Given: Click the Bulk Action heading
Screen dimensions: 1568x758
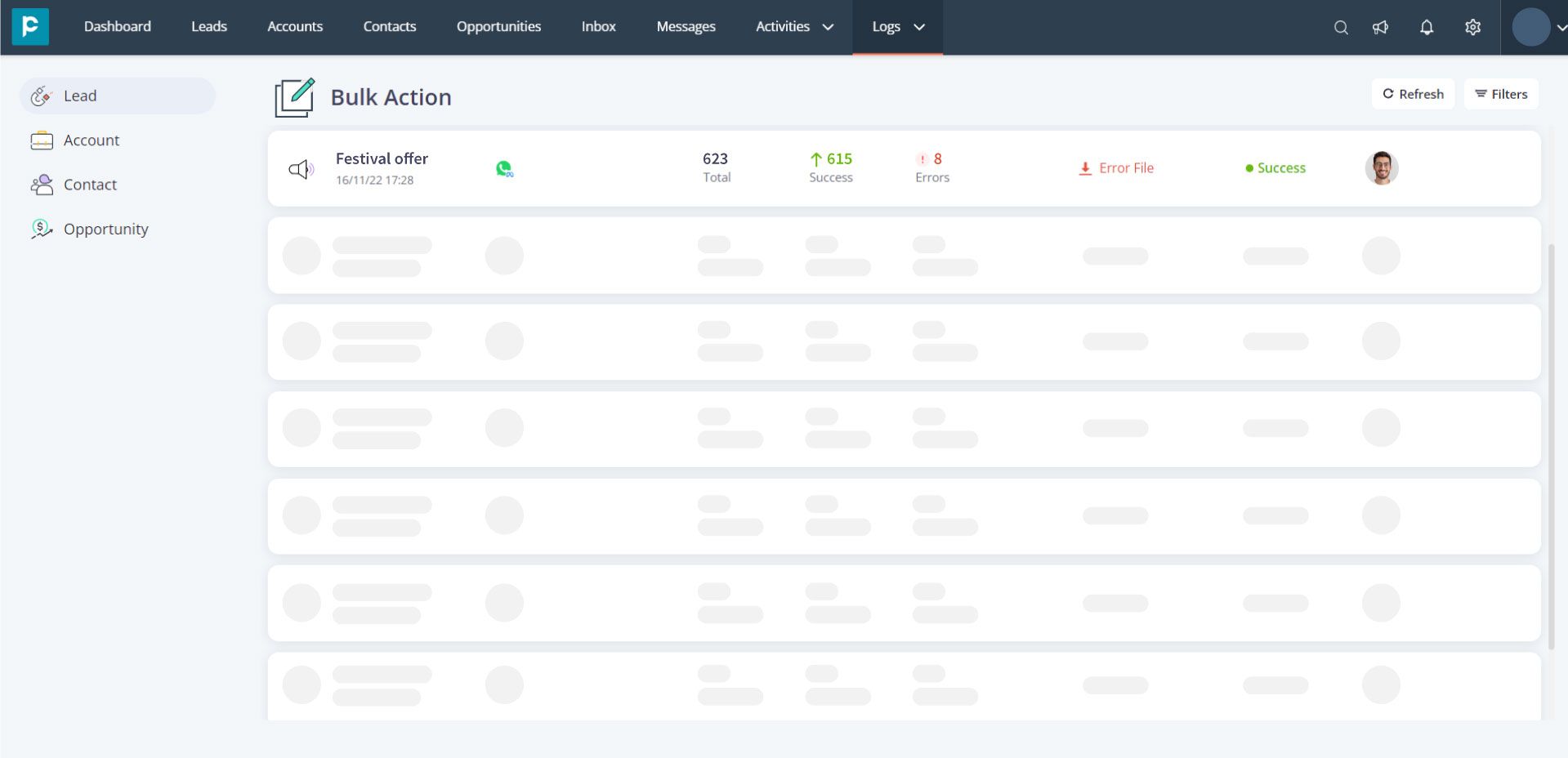Looking at the screenshot, I should pyautogui.click(x=391, y=97).
